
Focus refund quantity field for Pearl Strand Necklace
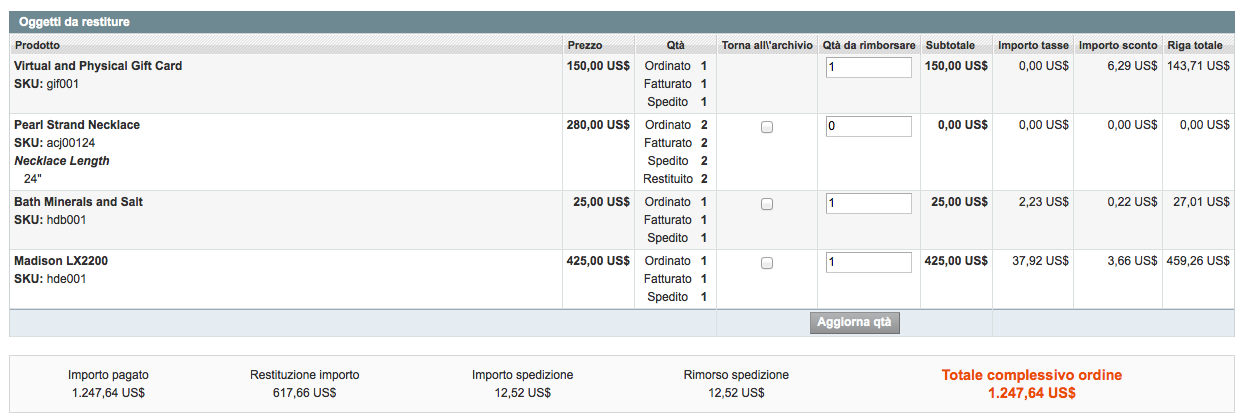(868, 127)
